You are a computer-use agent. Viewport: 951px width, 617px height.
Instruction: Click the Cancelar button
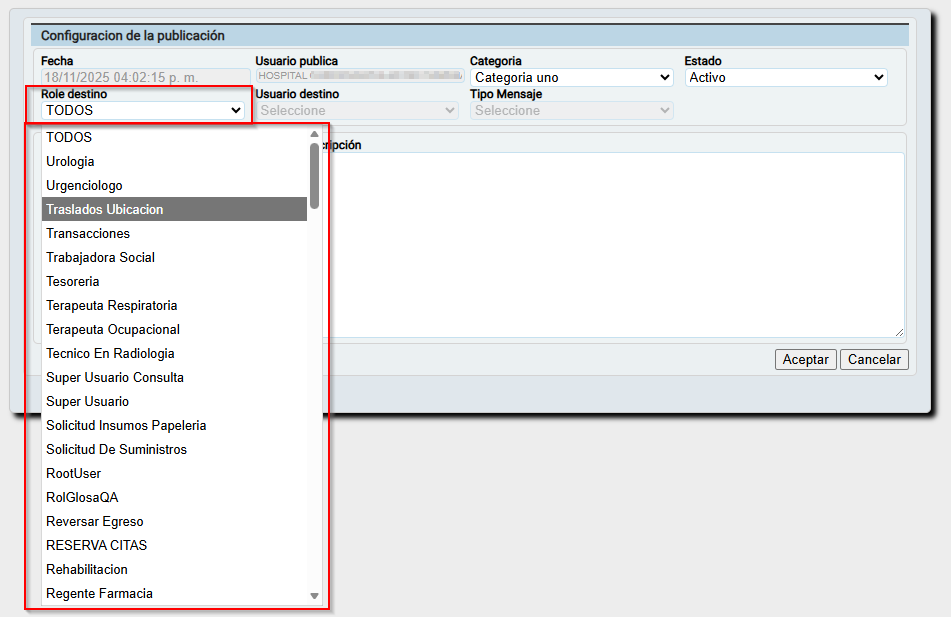[874, 359]
